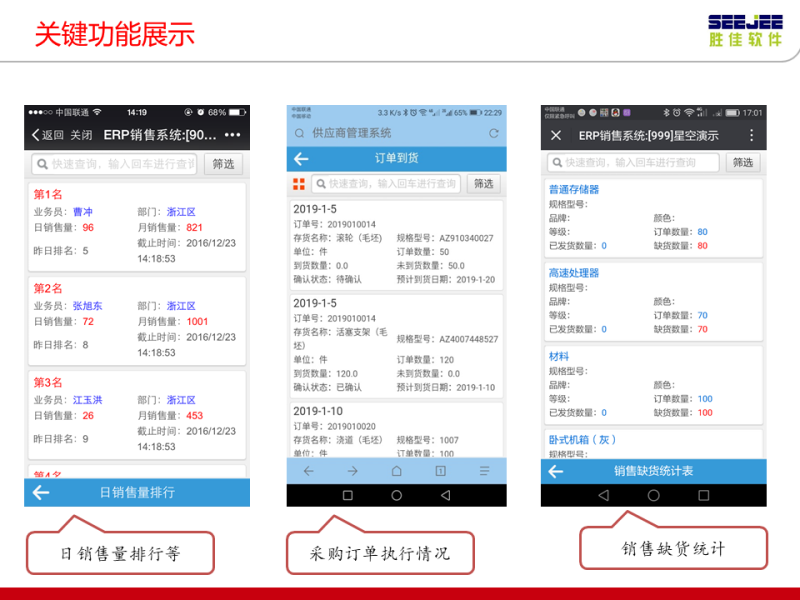Tap the browser forward arrow in the middle phone

352,470
